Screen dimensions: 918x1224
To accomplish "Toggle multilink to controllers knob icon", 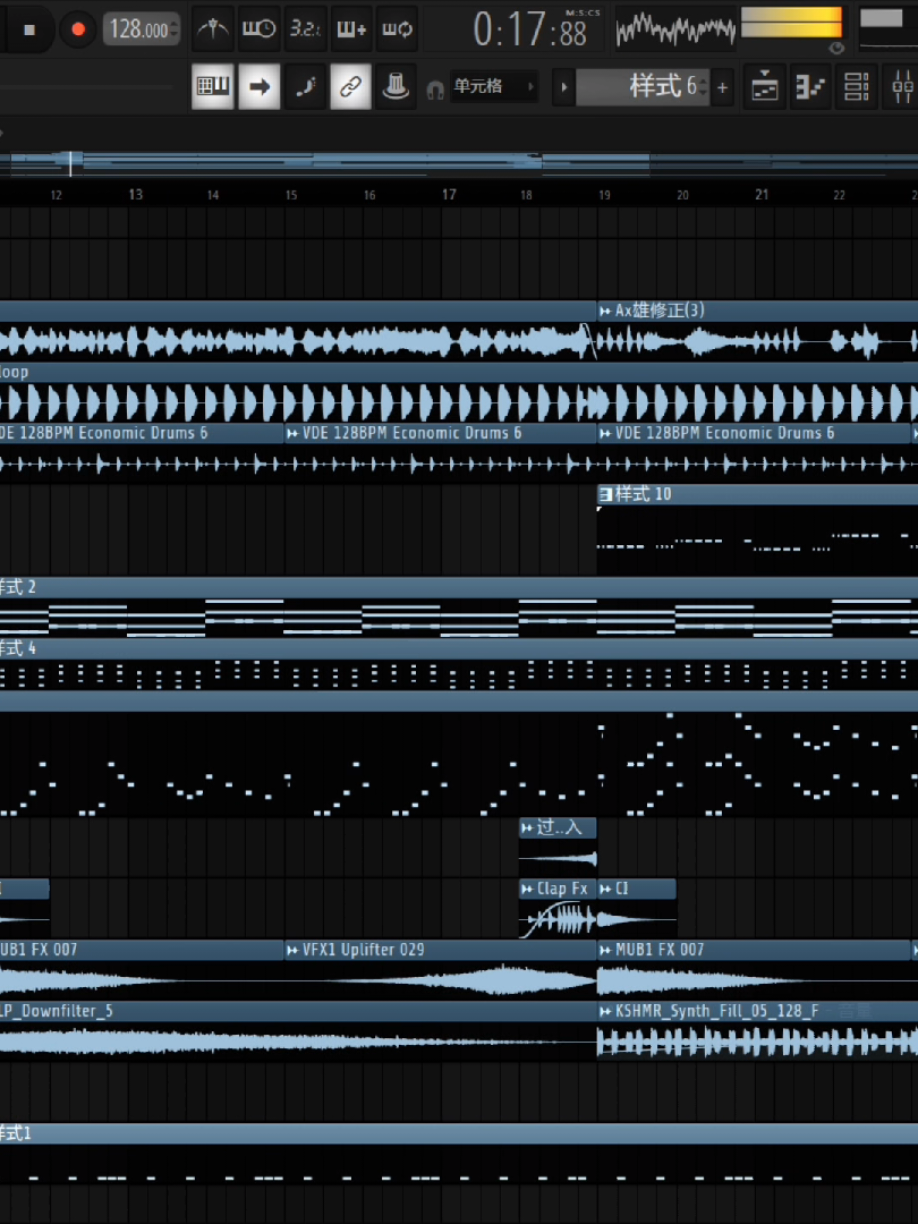I will click(397, 87).
